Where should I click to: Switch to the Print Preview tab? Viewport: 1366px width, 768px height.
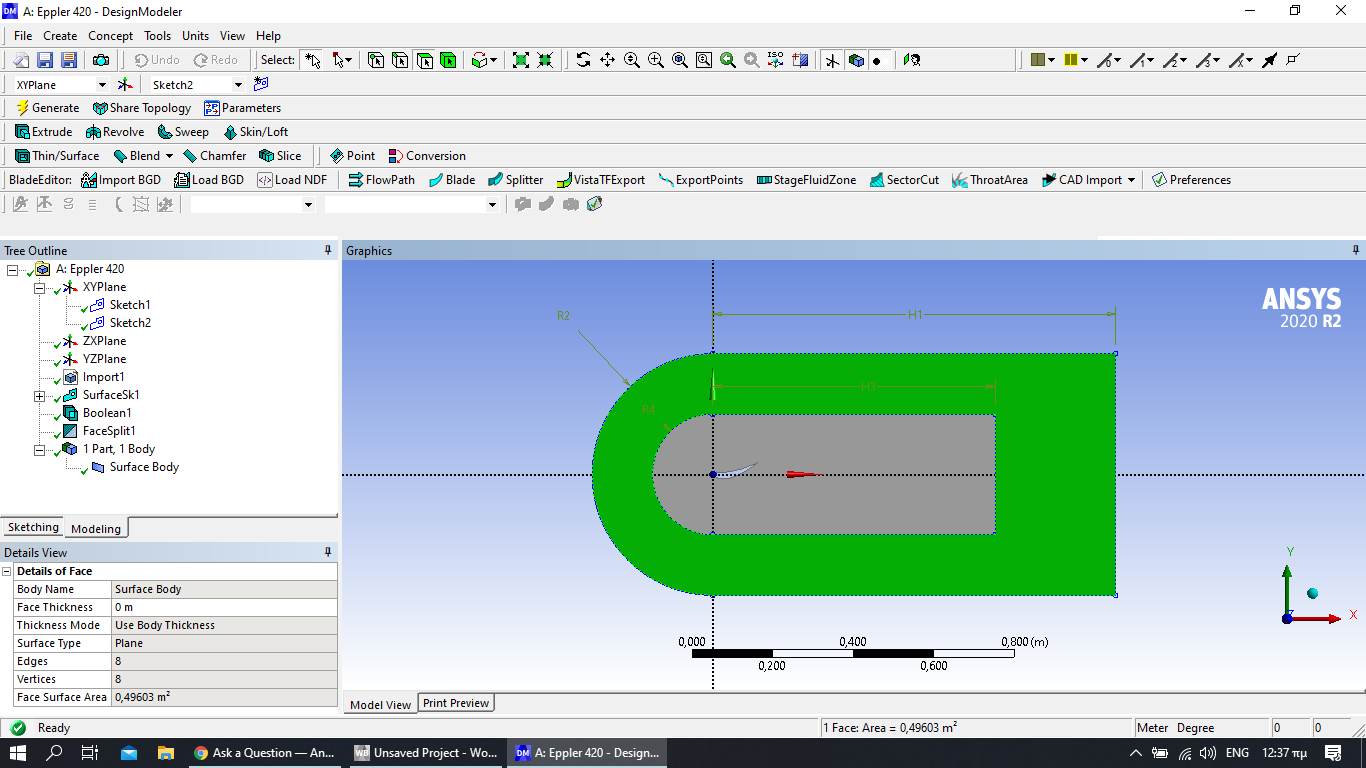pyautogui.click(x=456, y=703)
